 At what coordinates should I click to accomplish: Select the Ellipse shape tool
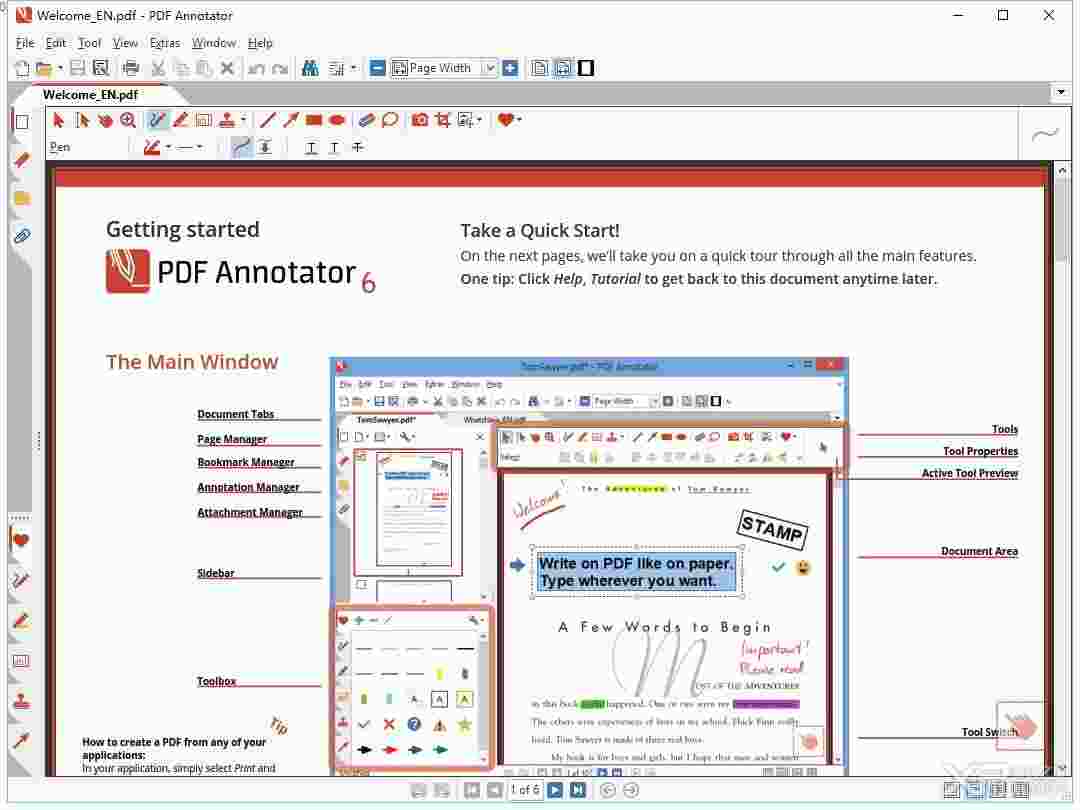(337, 121)
